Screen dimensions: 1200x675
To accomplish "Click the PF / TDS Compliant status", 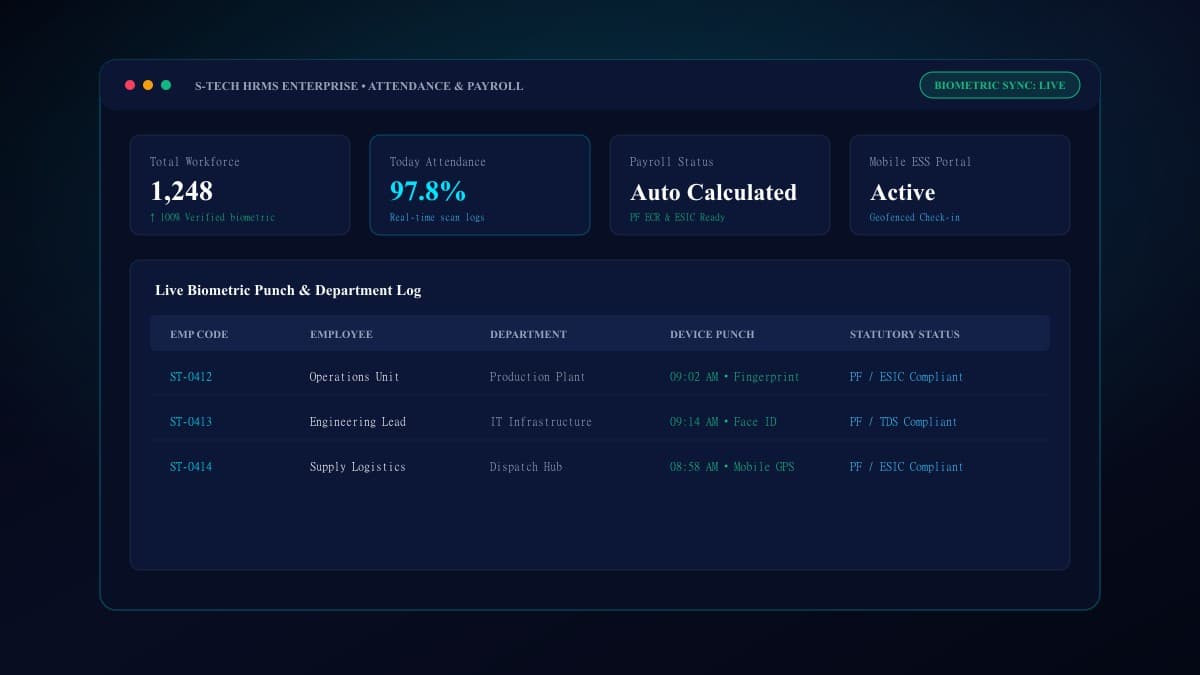I will coord(903,422).
